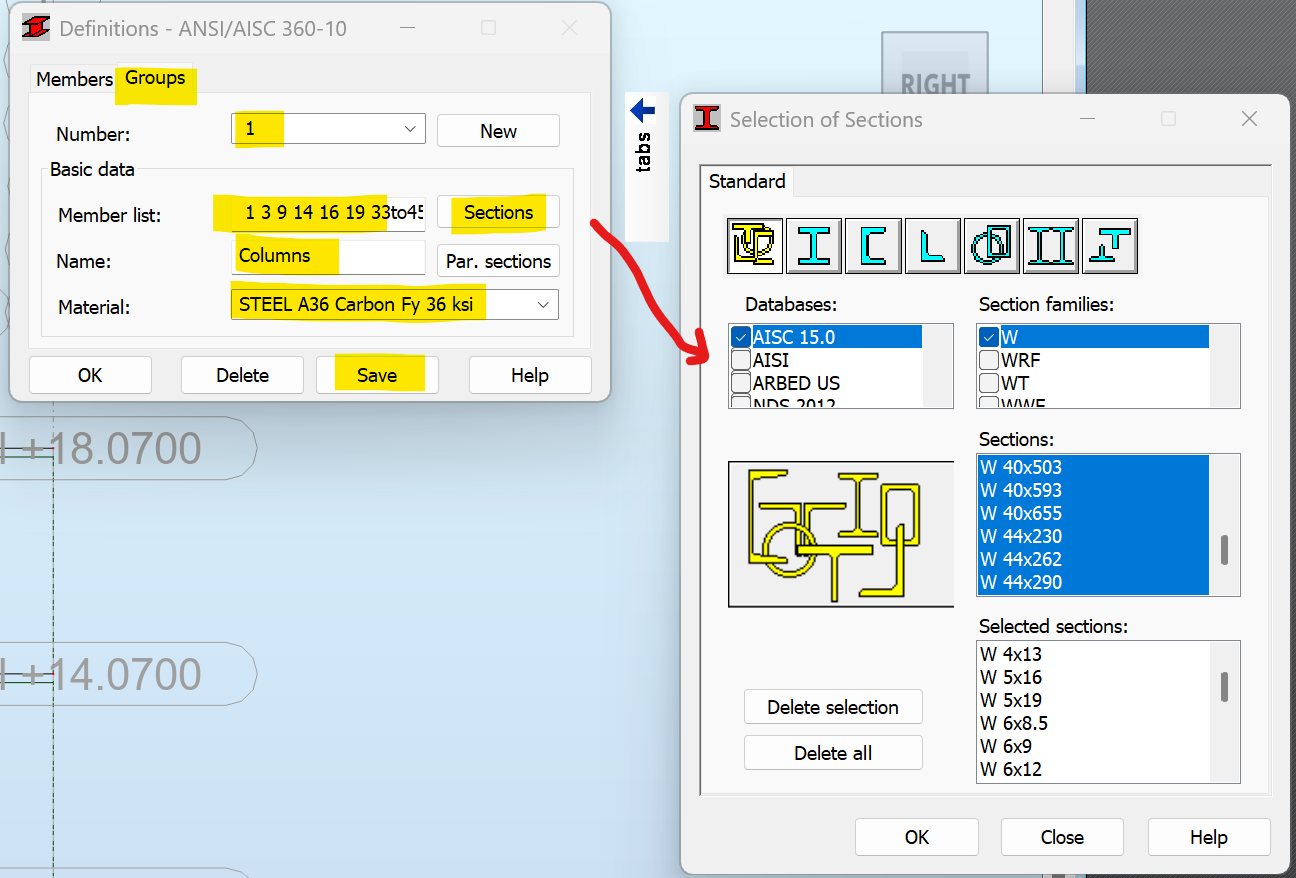Image resolution: width=1296 pixels, height=878 pixels.
Task: Open Help in the Definitions dialog
Action: pos(530,375)
